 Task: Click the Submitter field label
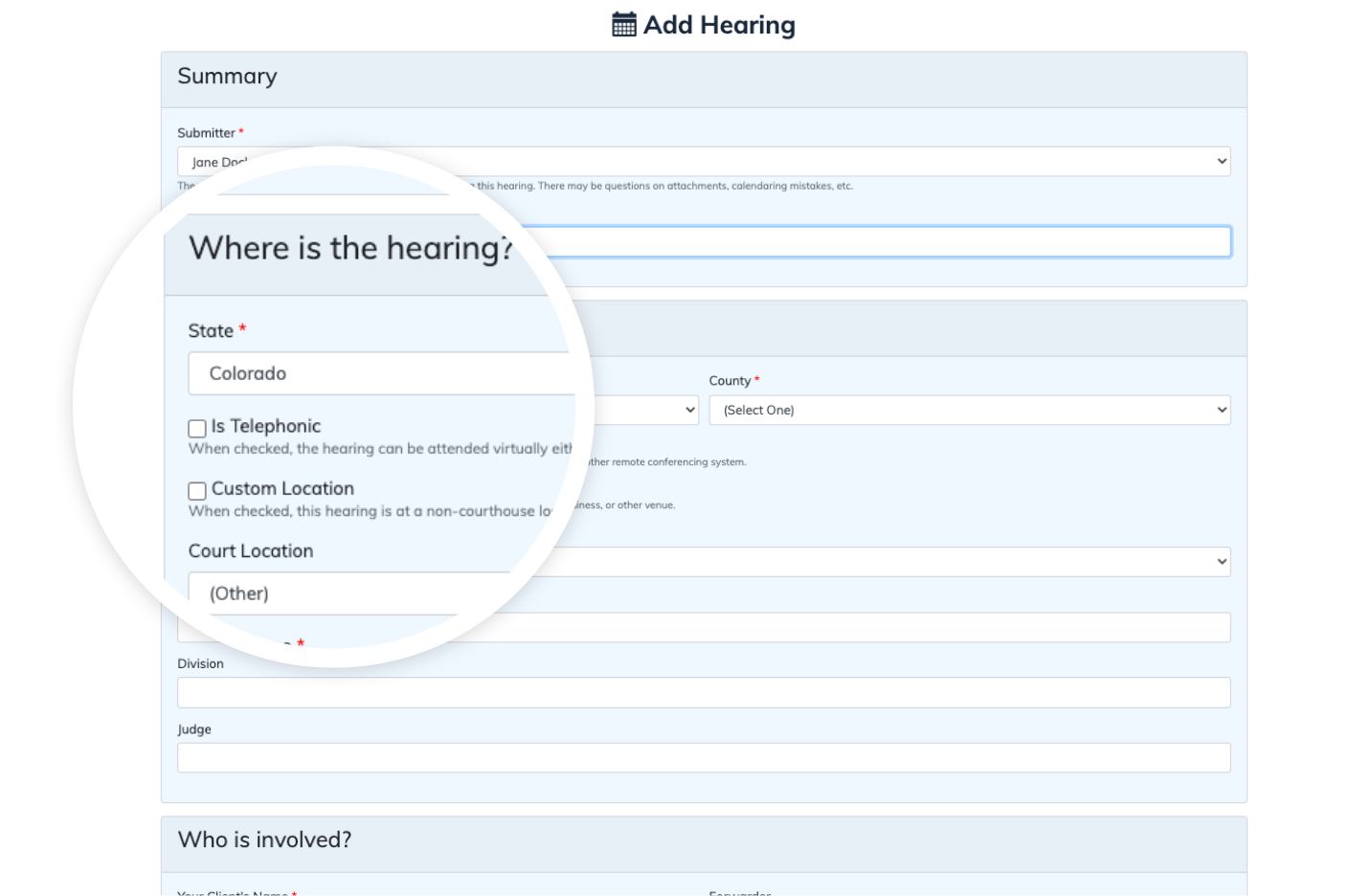coord(206,133)
